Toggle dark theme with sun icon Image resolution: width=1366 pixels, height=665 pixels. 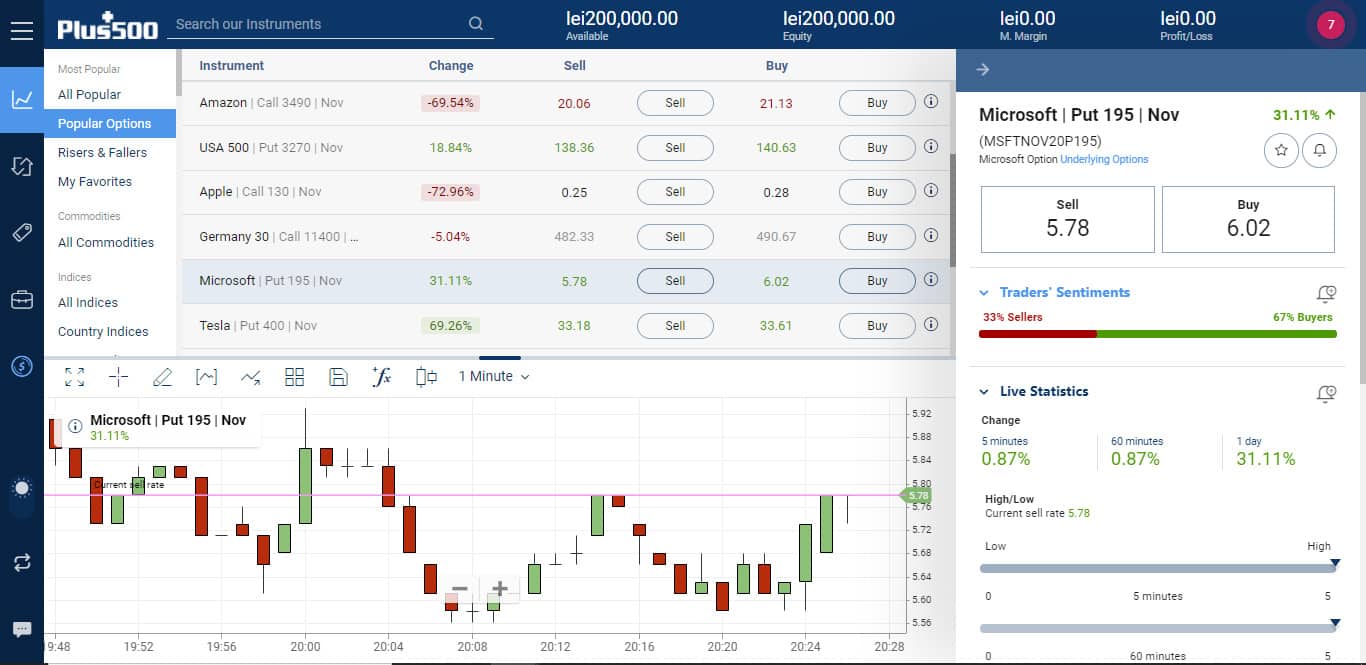(21, 490)
